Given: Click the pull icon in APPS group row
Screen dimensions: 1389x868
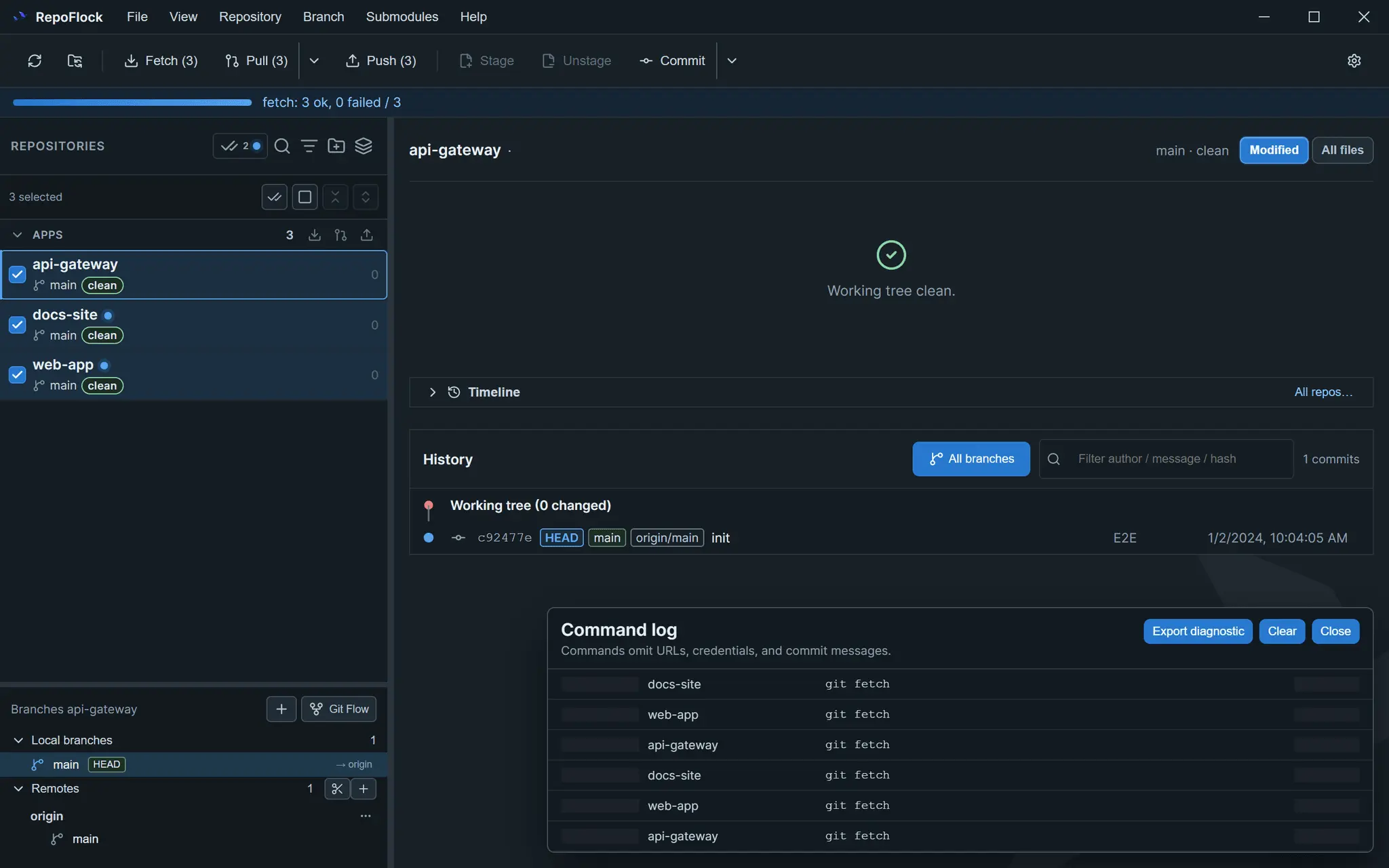Looking at the screenshot, I should [340, 235].
